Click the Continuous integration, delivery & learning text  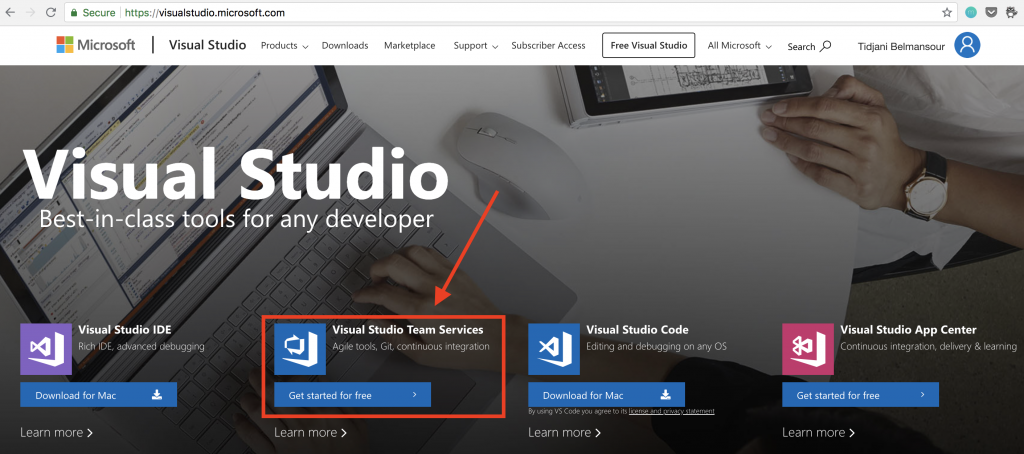pos(930,346)
